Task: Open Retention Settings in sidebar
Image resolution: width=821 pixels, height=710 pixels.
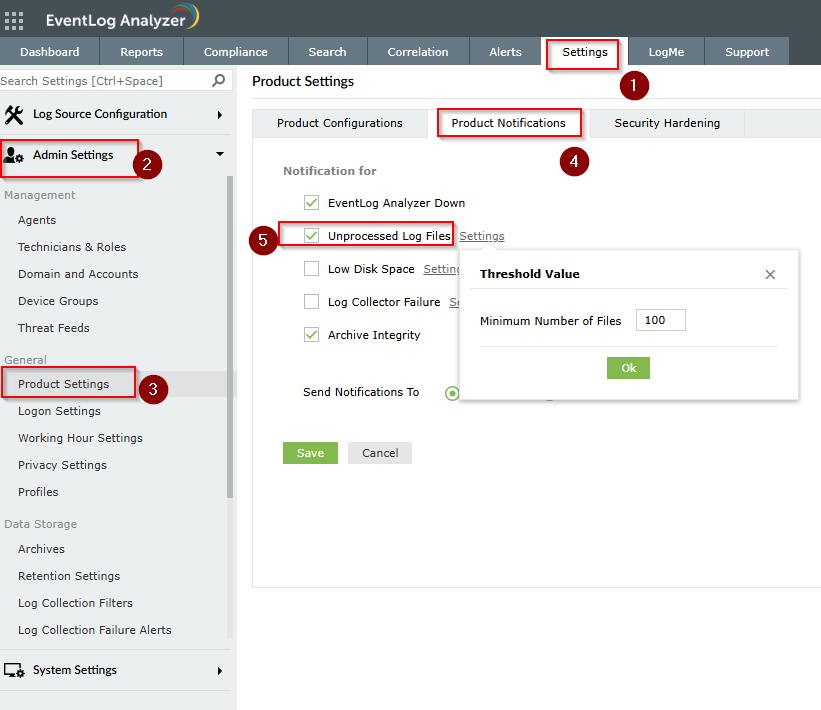Action: (x=69, y=576)
